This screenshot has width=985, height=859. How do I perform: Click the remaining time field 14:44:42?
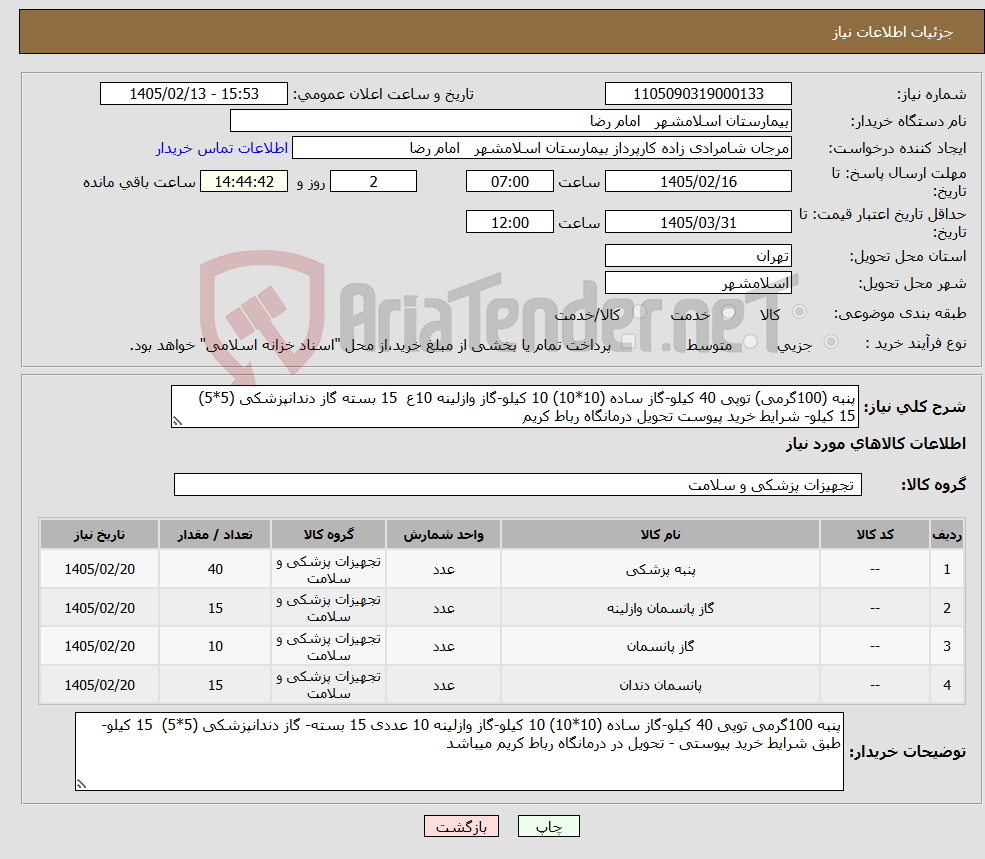point(244,182)
